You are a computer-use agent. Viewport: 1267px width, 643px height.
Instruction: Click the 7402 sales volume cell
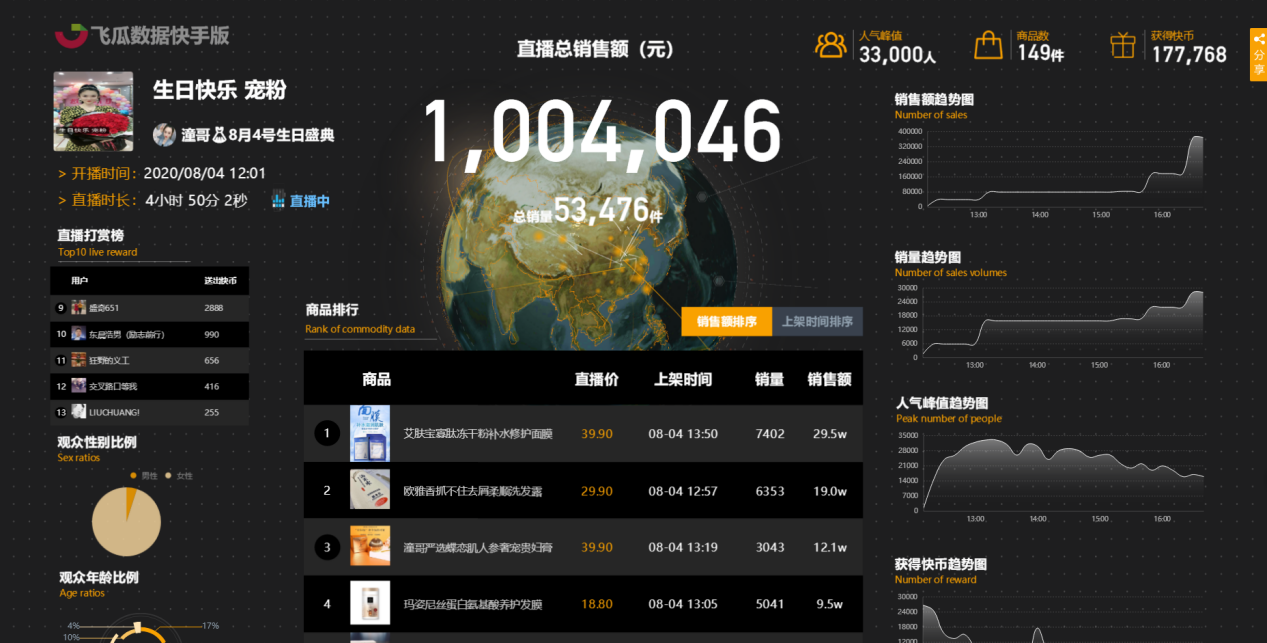click(770, 434)
